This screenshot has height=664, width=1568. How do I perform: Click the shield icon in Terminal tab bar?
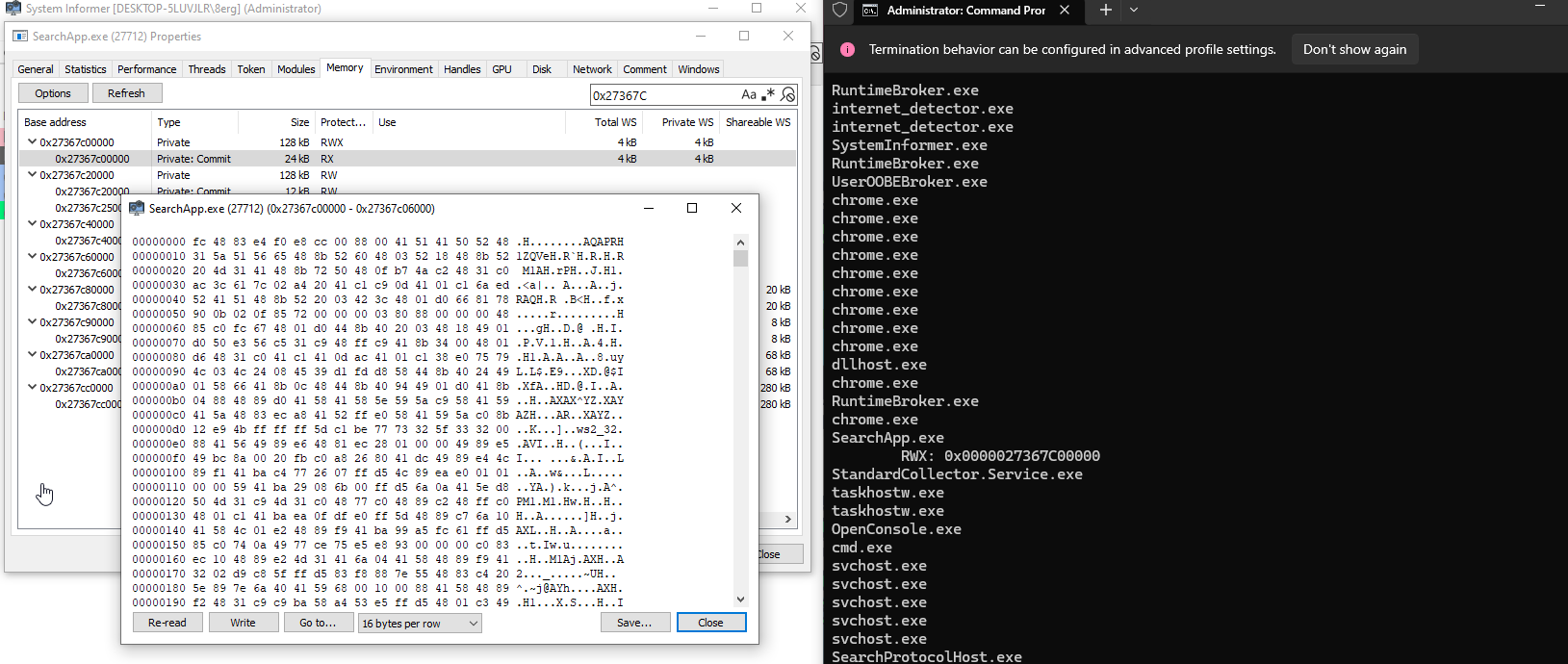click(839, 10)
